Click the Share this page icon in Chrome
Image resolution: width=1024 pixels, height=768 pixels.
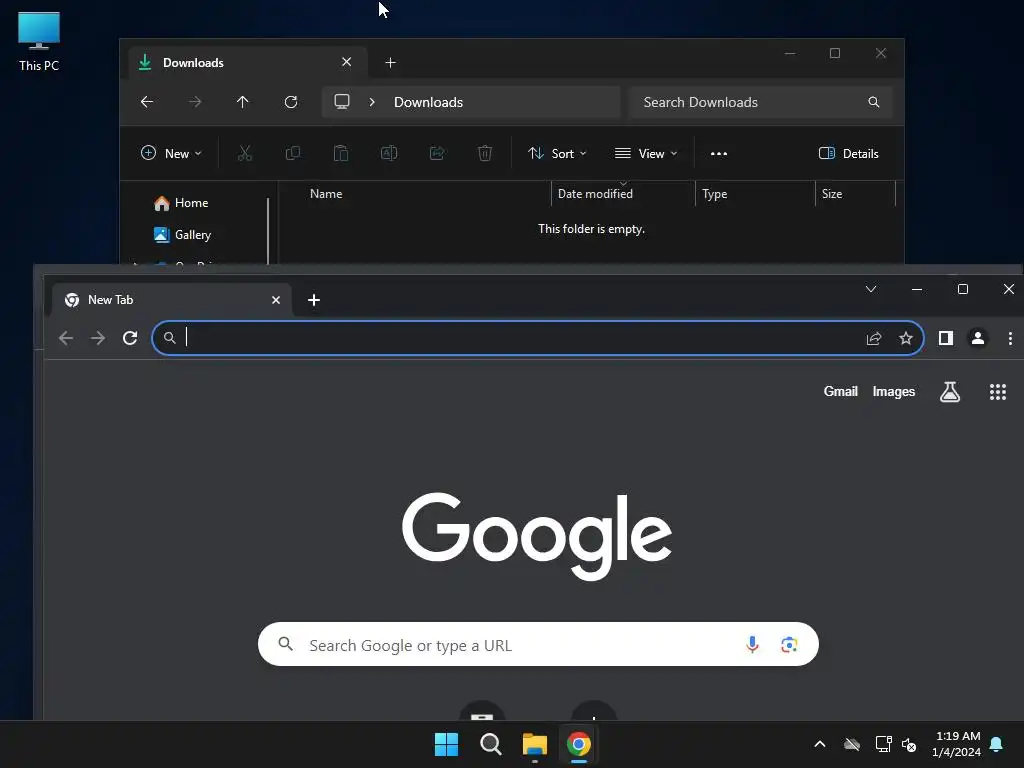tap(874, 338)
